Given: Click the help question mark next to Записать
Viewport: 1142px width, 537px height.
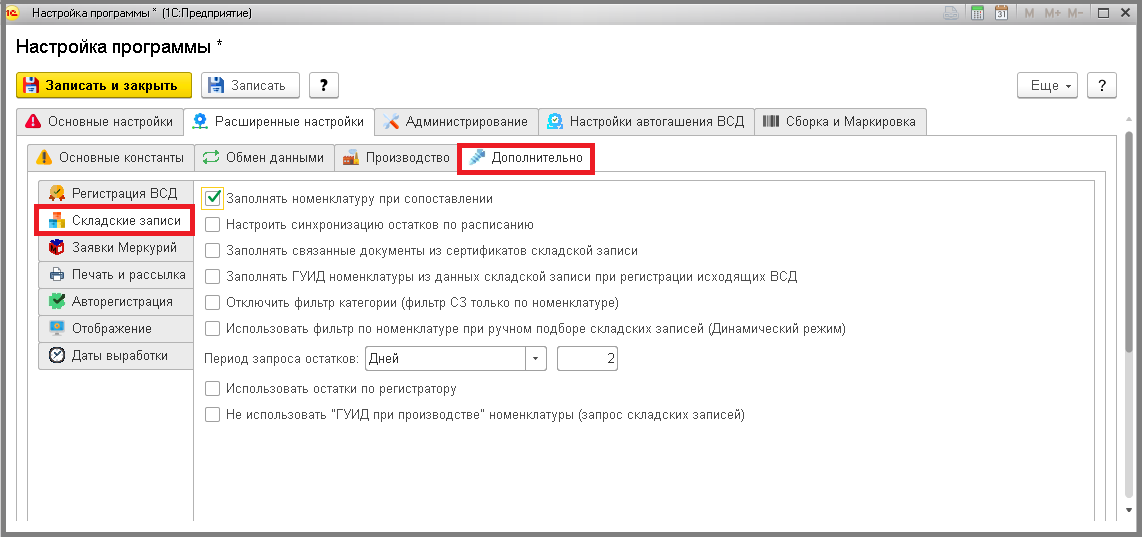Looking at the screenshot, I should pyautogui.click(x=324, y=85).
